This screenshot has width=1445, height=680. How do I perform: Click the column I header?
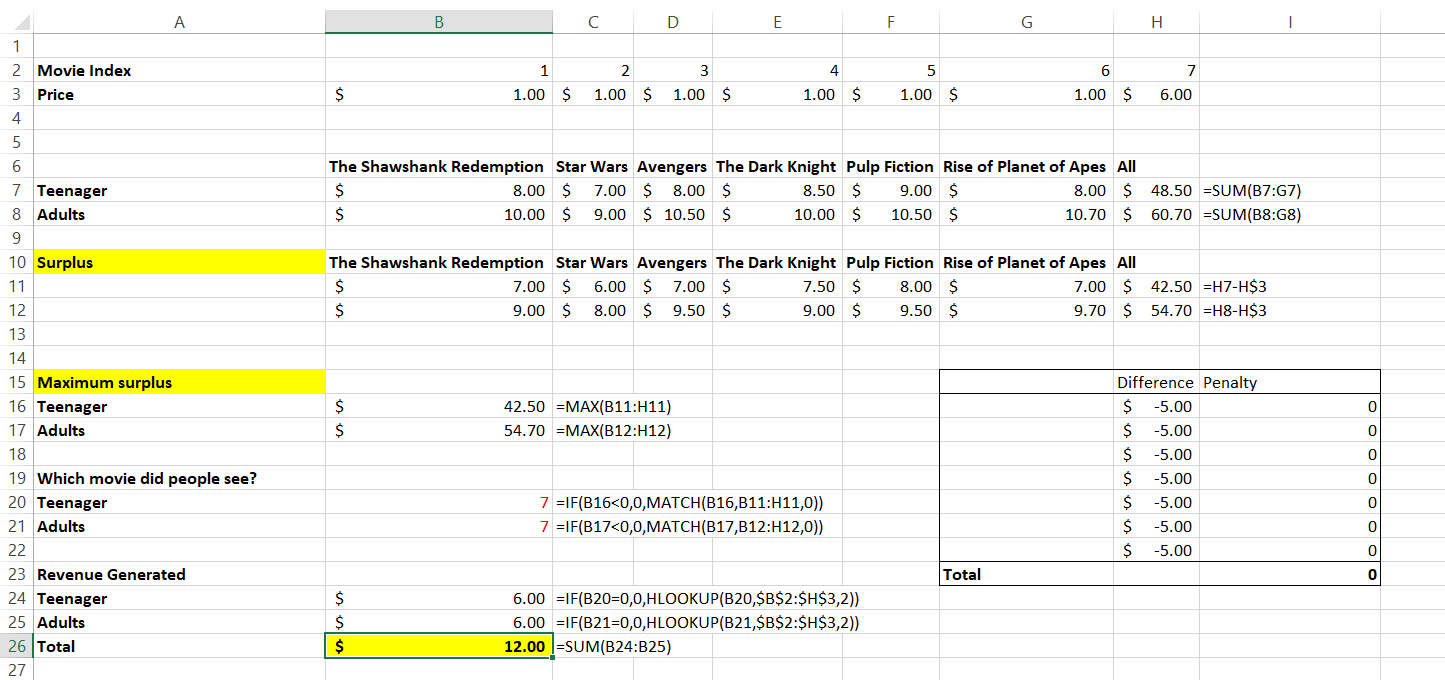pyautogui.click(x=1290, y=22)
